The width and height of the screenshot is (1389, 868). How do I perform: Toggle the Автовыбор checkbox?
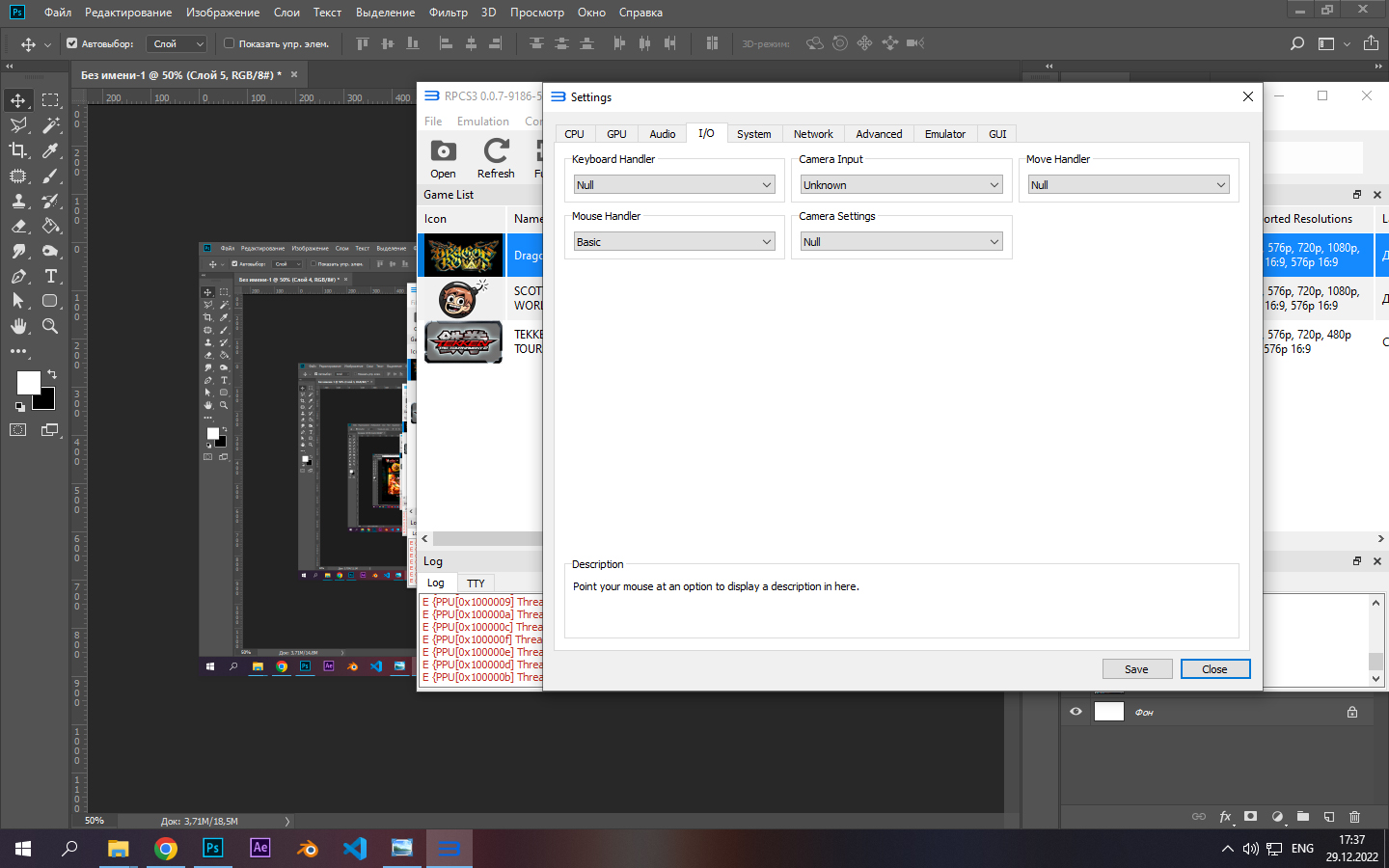[72, 43]
